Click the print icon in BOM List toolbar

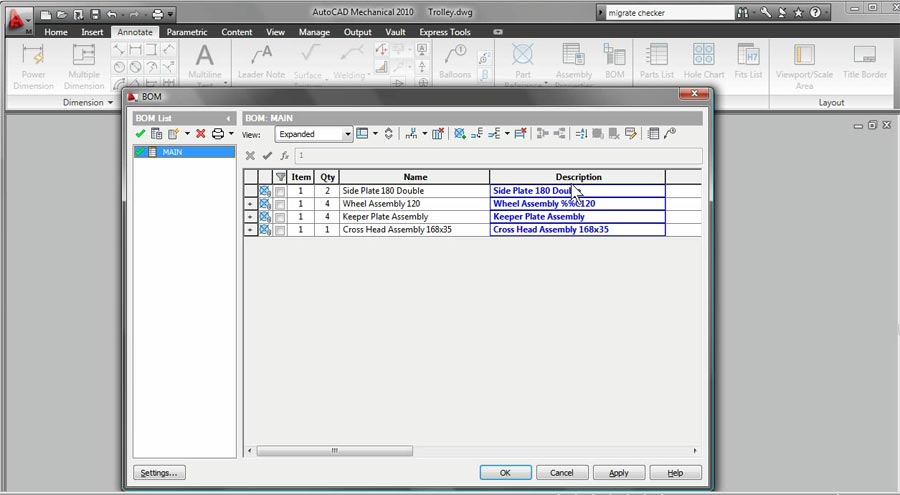pos(218,134)
